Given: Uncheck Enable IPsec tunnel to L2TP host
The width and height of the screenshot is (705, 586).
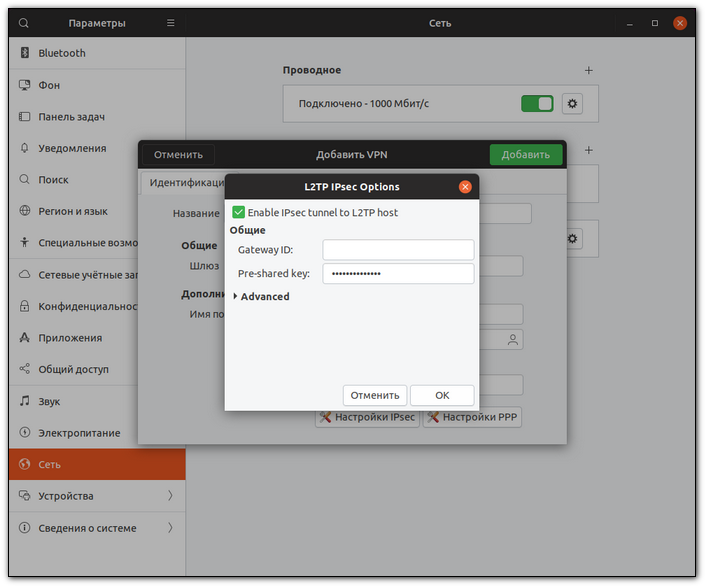Looking at the screenshot, I should point(238,212).
